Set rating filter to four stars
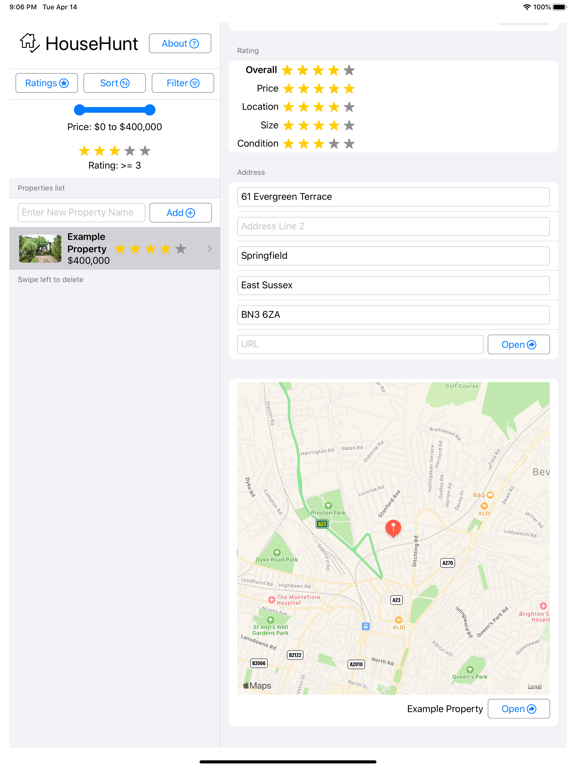The width and height of the screenshot is (576, 768). click(130, 151)
